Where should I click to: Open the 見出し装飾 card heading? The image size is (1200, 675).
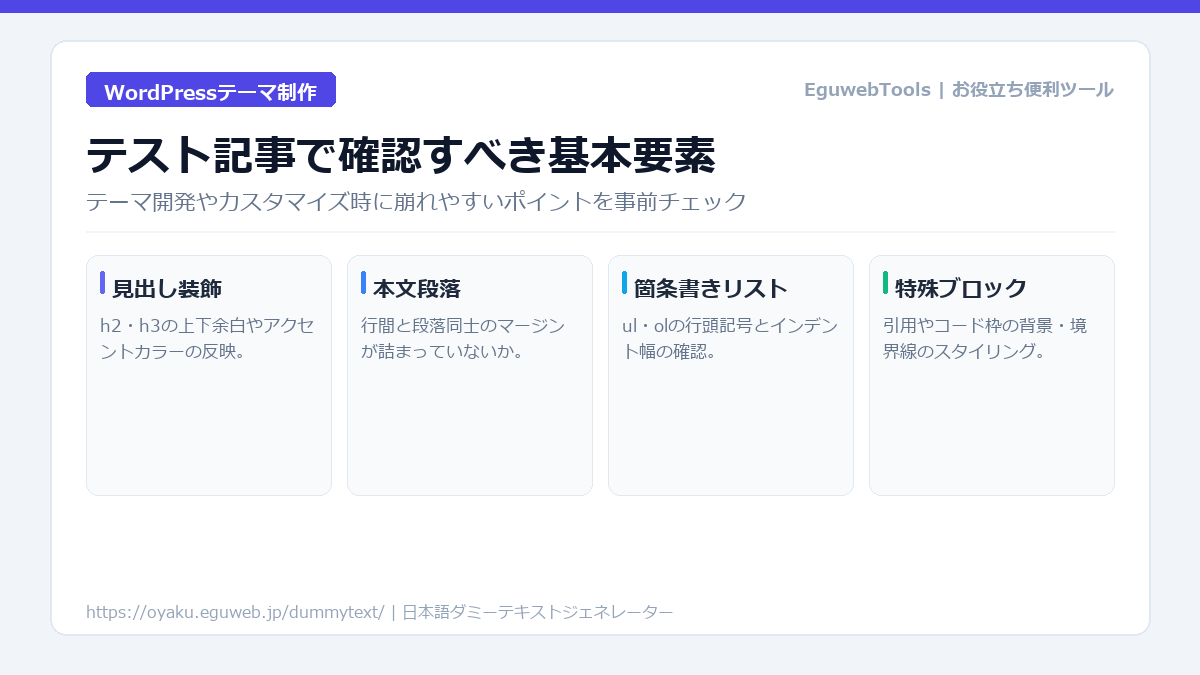click(x=167, y=289)
